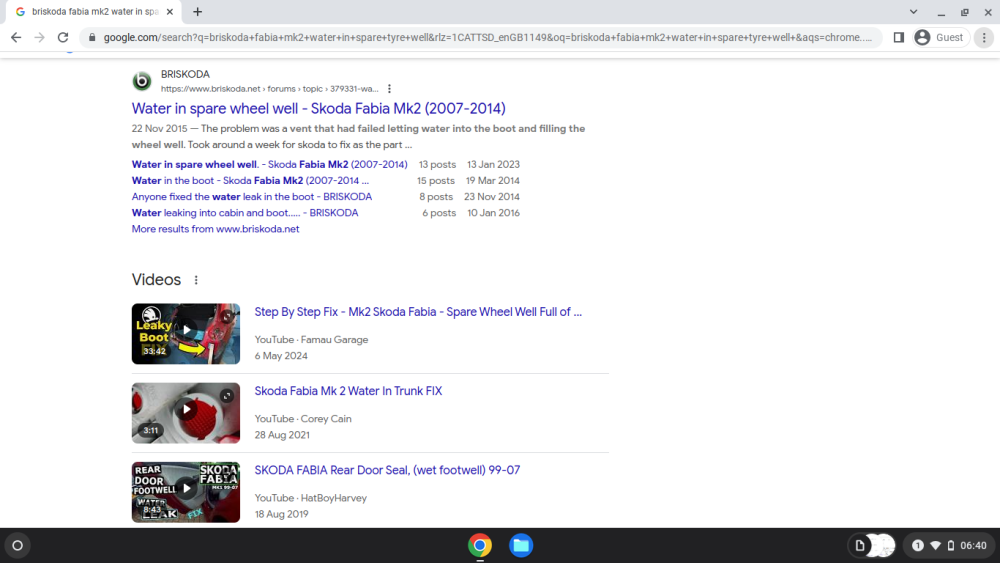Play the 3:11 Water In Trunk thumbnail
The height and width of the screenshot is (563, 1000).
coord(186,413)
